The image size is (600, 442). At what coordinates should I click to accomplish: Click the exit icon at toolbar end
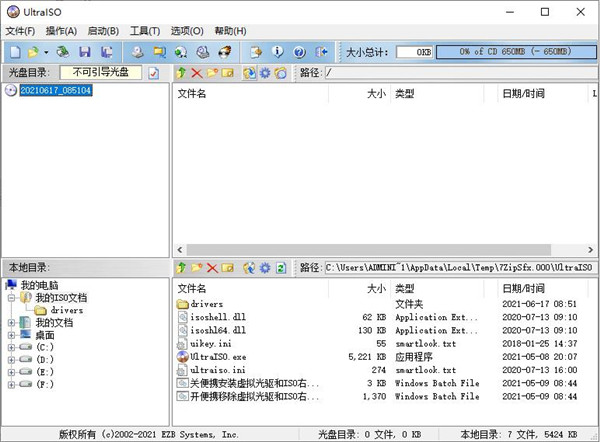pos(322,51)
